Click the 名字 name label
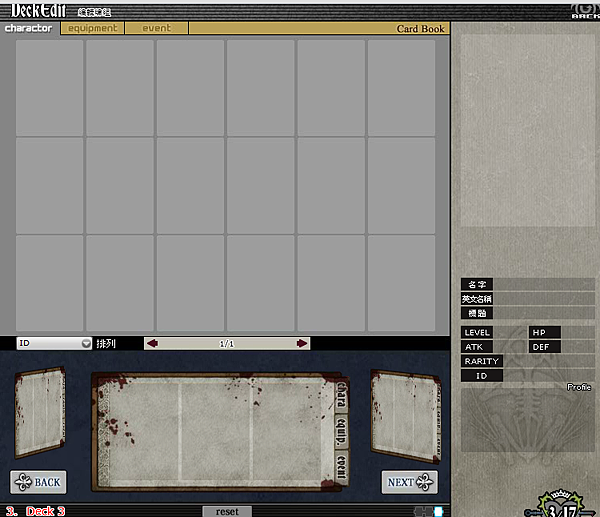Viewport: 600px width, 517px height. click(x=477, y=284)
